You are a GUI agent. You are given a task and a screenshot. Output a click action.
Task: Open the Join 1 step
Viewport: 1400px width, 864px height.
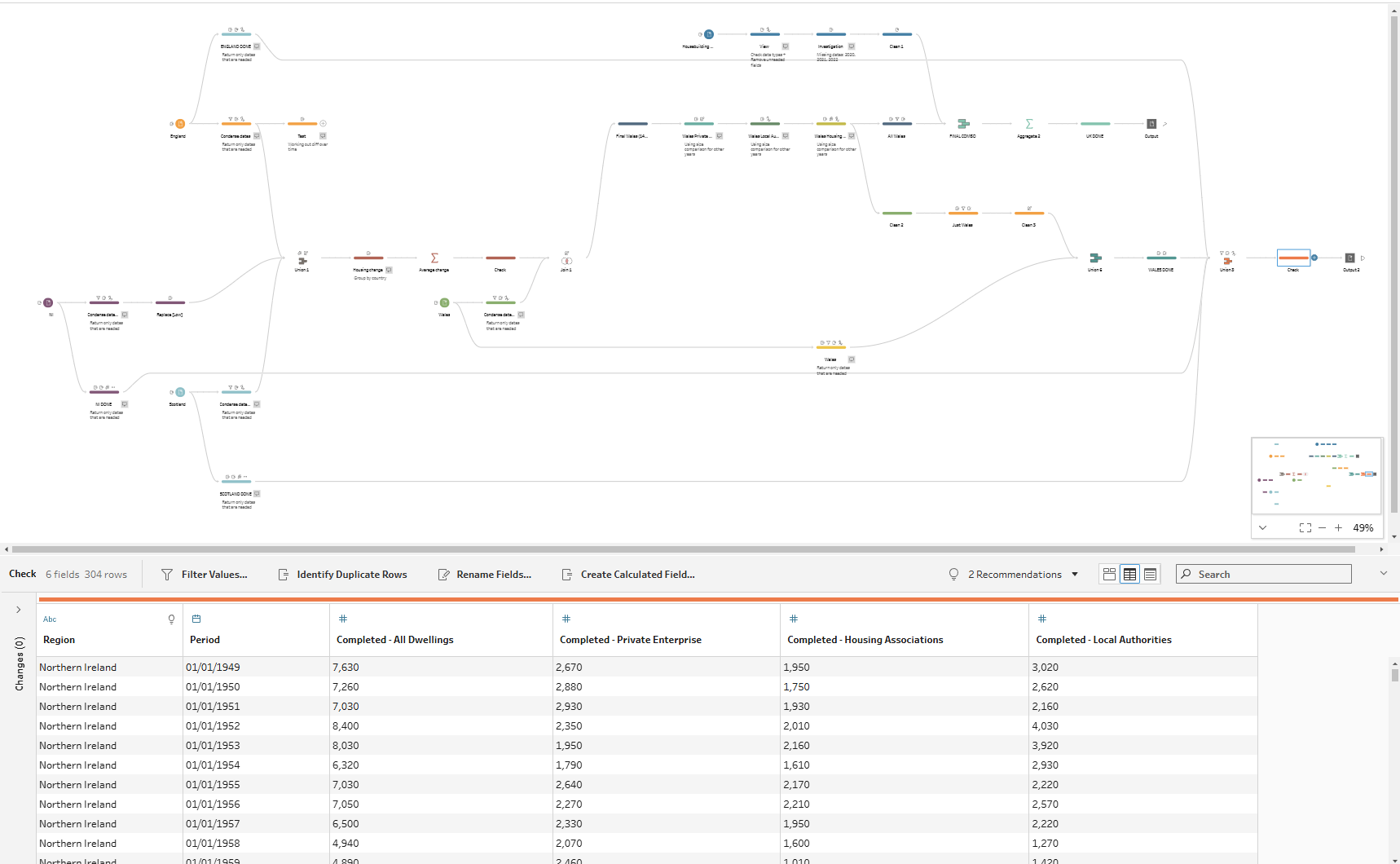click(566, 261)
